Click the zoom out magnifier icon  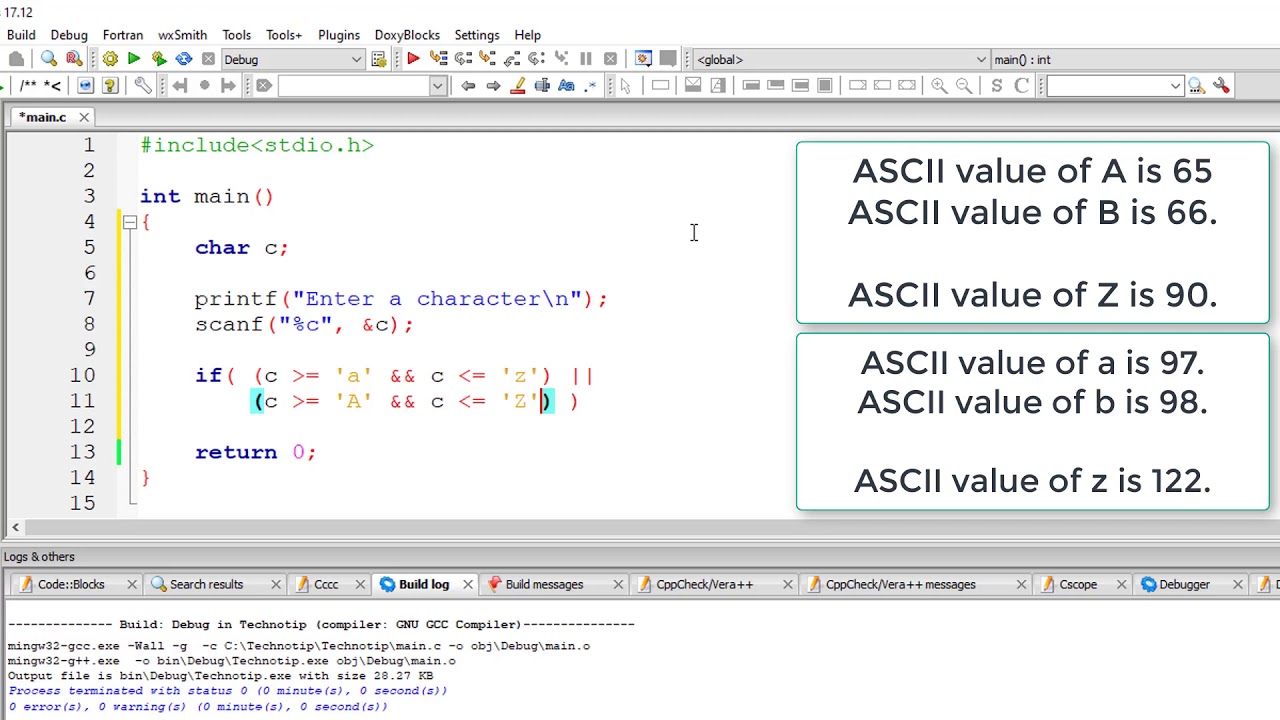[964, 86]
